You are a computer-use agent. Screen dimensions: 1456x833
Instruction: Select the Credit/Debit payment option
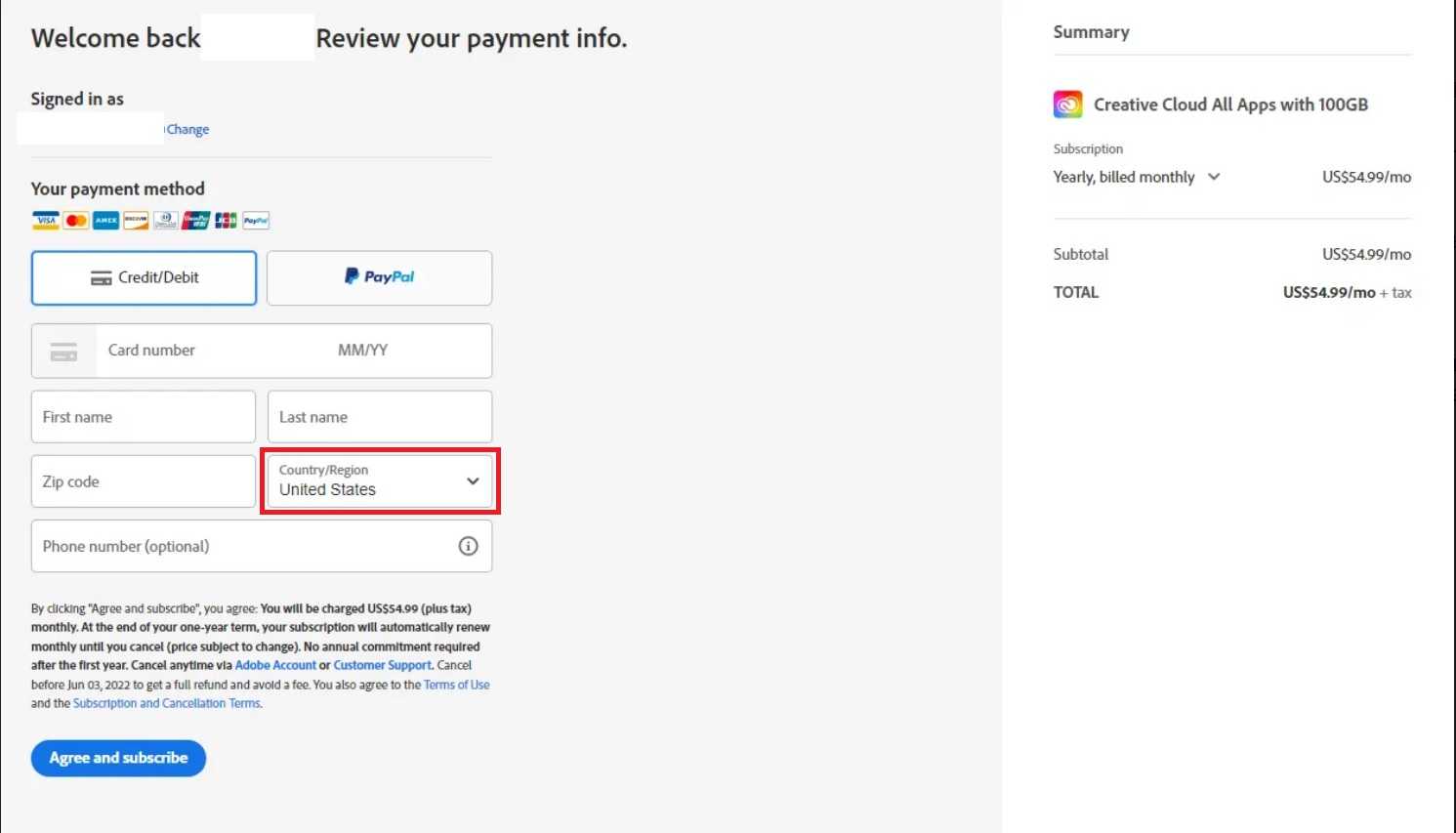[x=144, y=278]
